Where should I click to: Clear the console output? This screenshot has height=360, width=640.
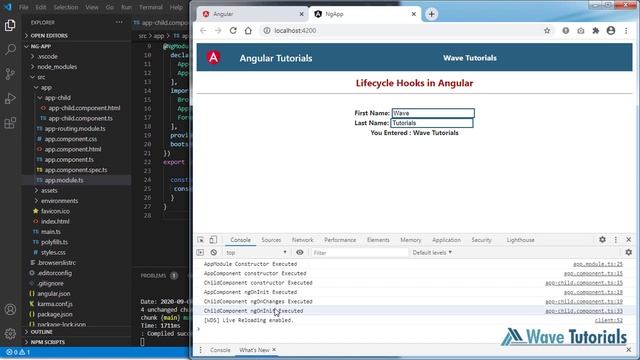tap(213, 253)
